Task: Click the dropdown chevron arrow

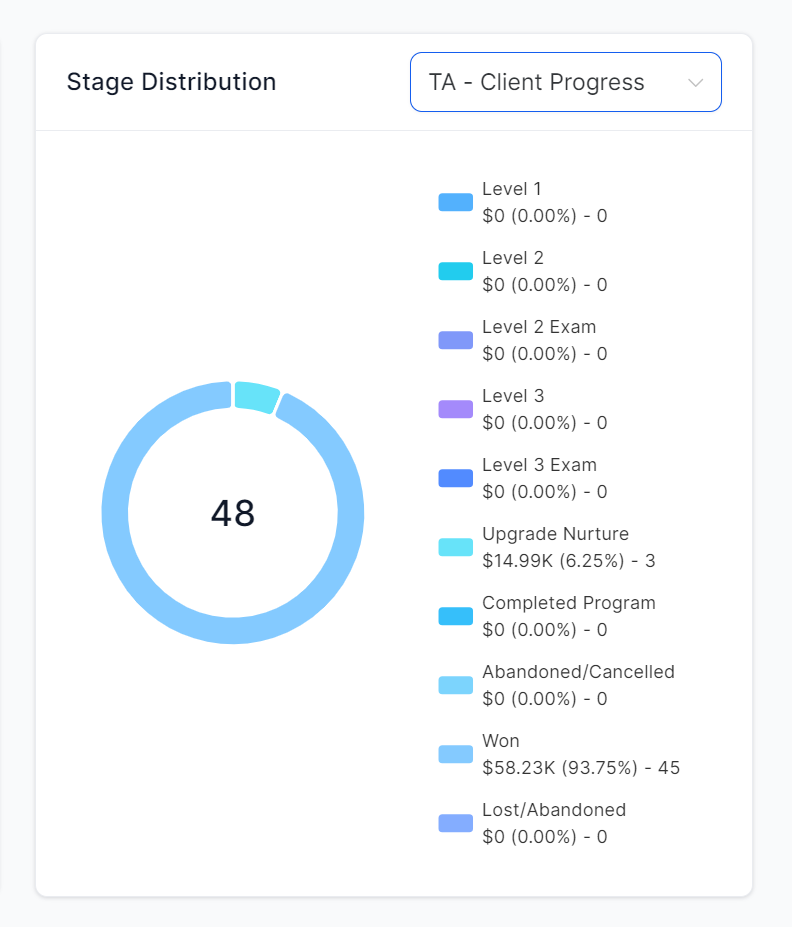Action: pyautogui.click(x=696, y=82)
